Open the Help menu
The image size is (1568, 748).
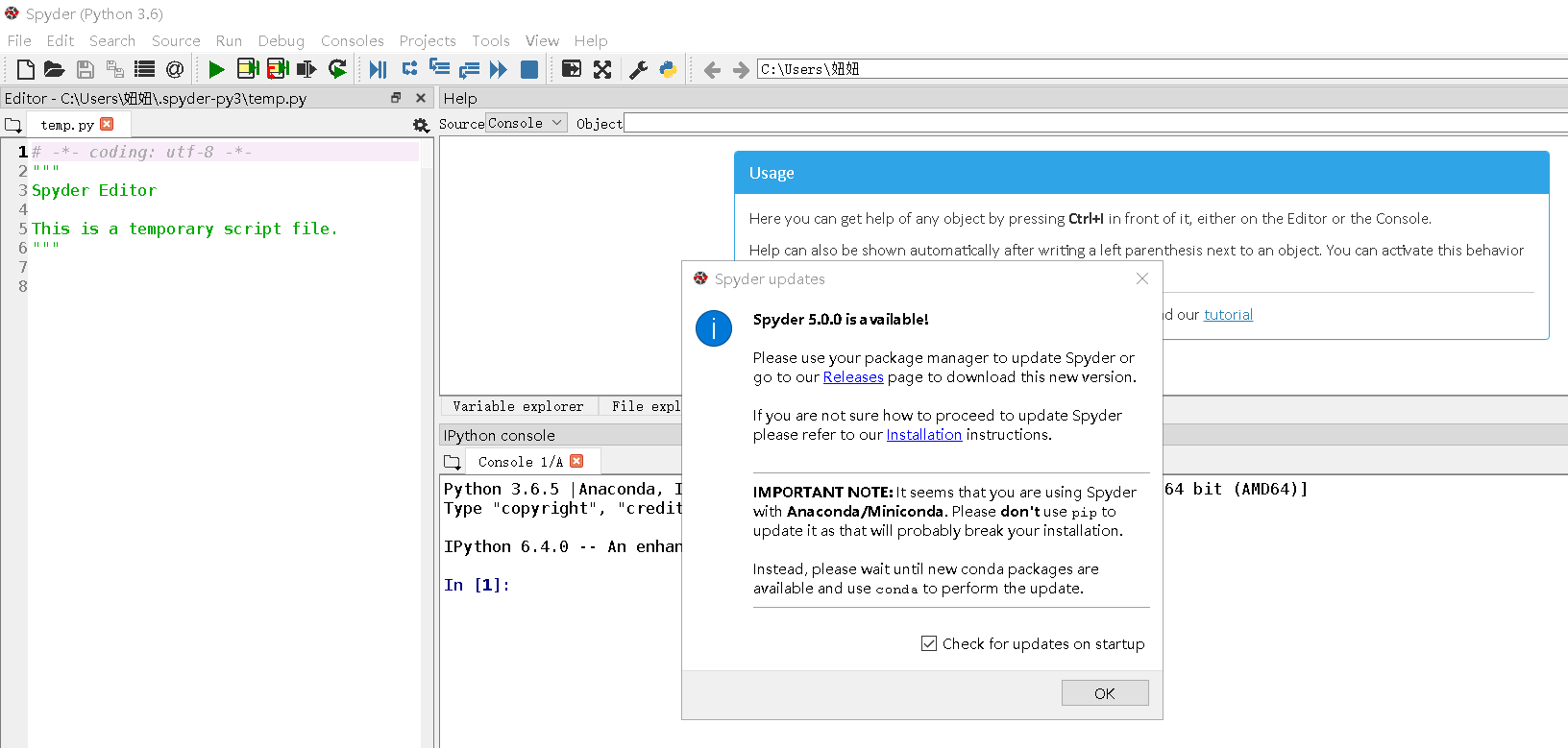click(591, 40)
